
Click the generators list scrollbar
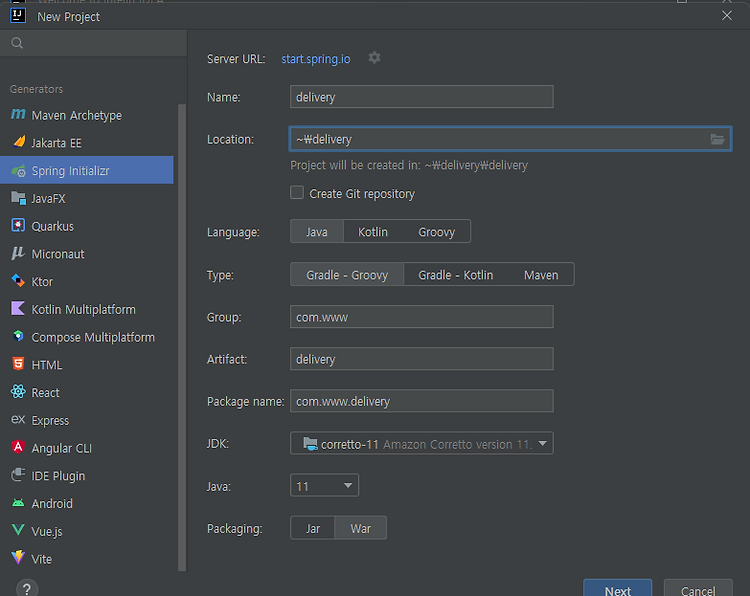tap(182, 337)
